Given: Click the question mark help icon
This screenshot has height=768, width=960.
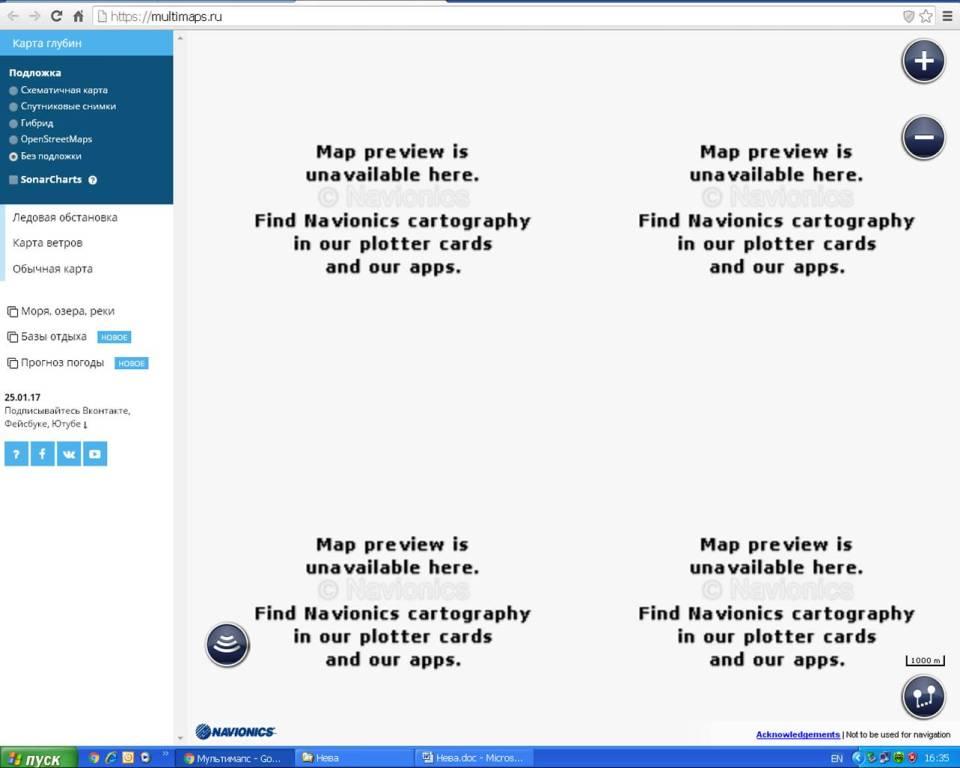Looking at the screenshot, I should click(x=16, y=454).
